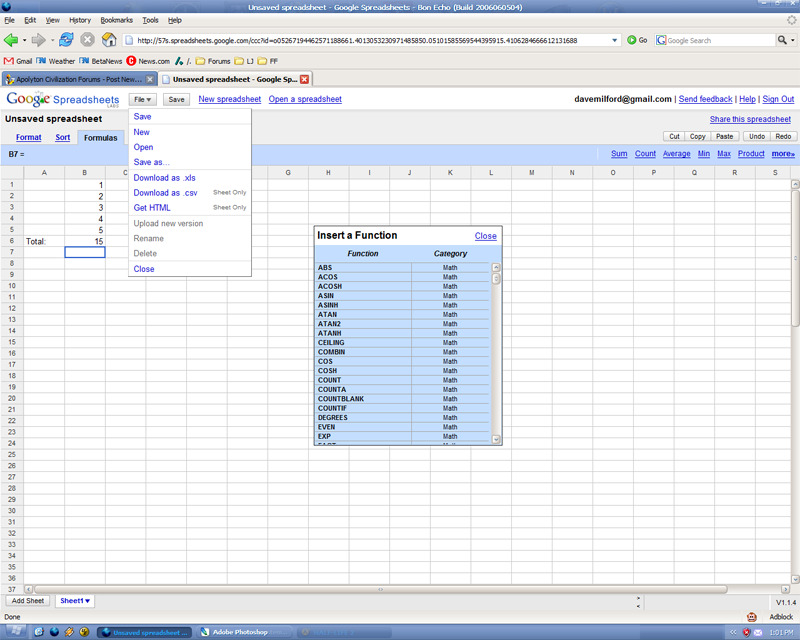Open the Weather bookmark
Image resolution: width=800 pixels, height=640 pixels.
pyautogui.click(x=55, y=61)
